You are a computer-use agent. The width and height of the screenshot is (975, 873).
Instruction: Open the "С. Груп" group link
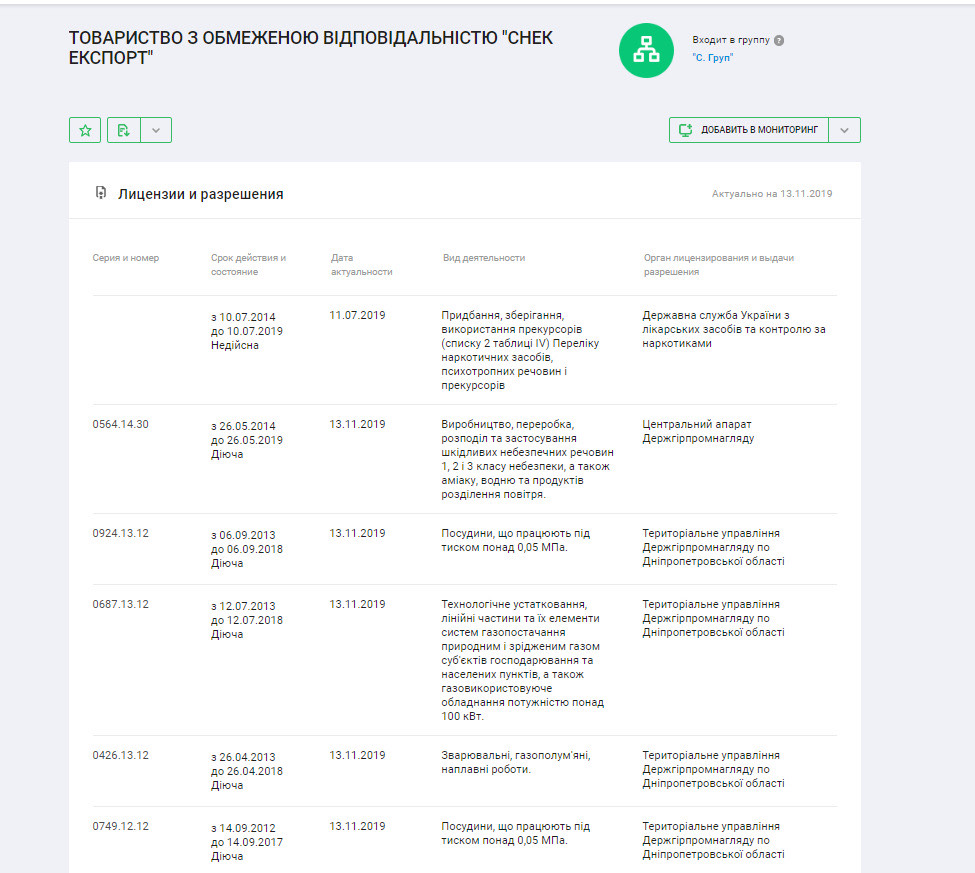(713, 58)
